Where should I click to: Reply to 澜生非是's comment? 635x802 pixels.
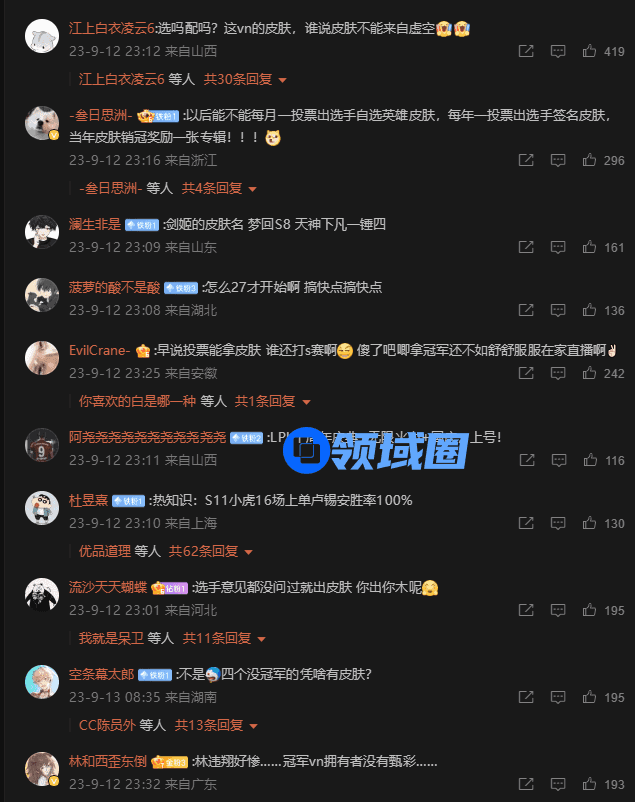coord(558,248)
